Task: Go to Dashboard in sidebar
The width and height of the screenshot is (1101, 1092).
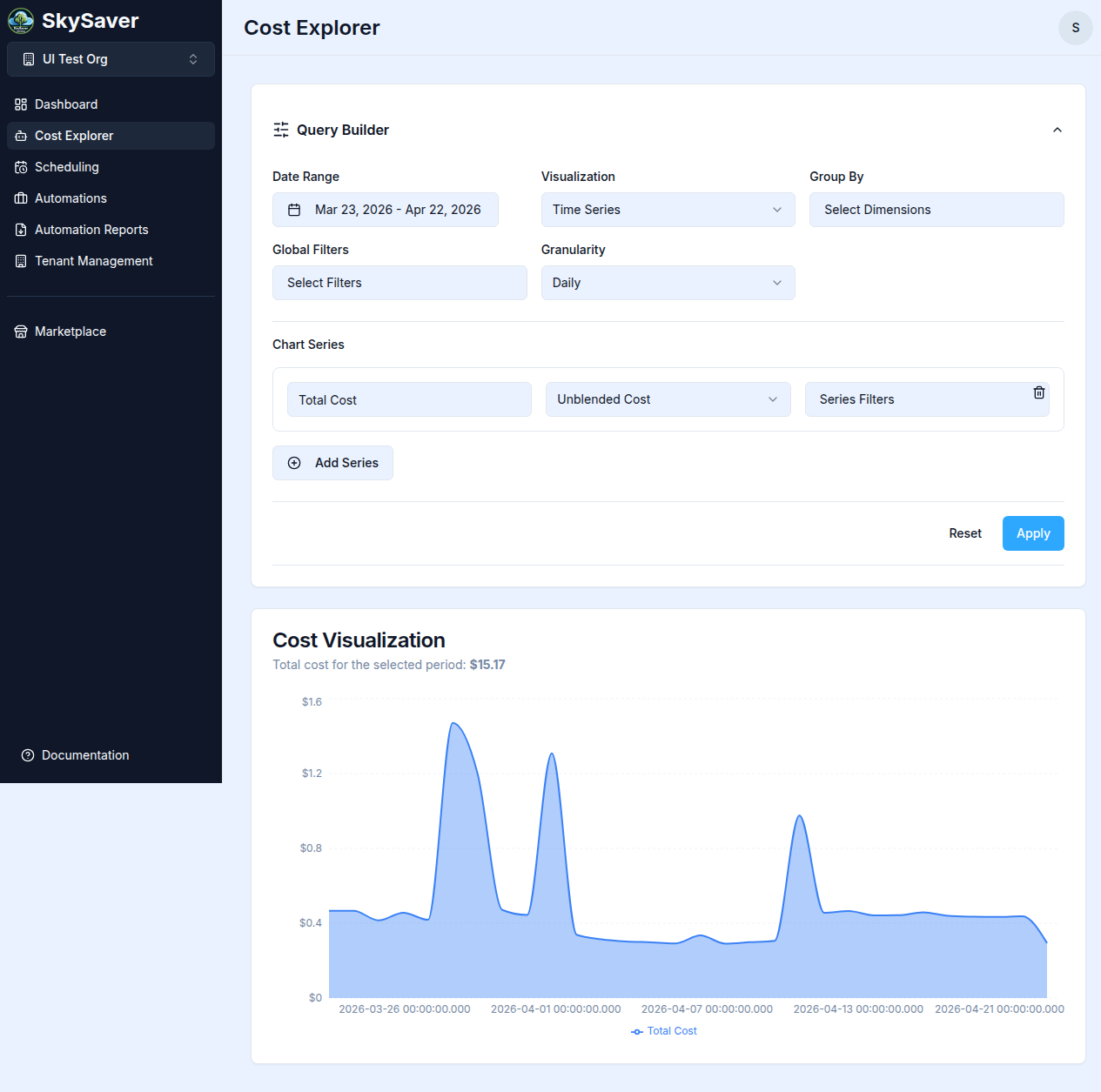Action: tap(111, 104)
